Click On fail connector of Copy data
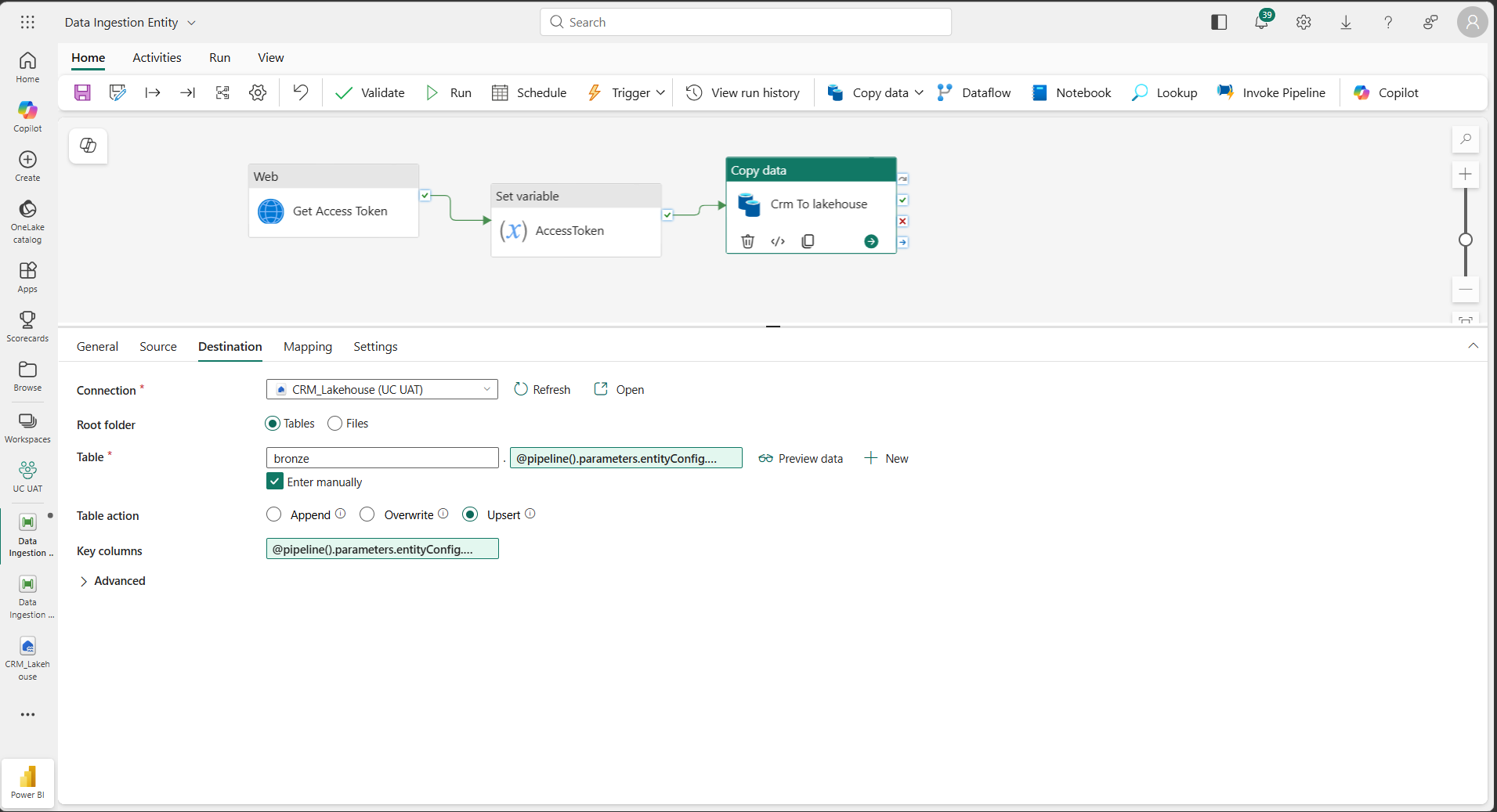 [902, 222]
